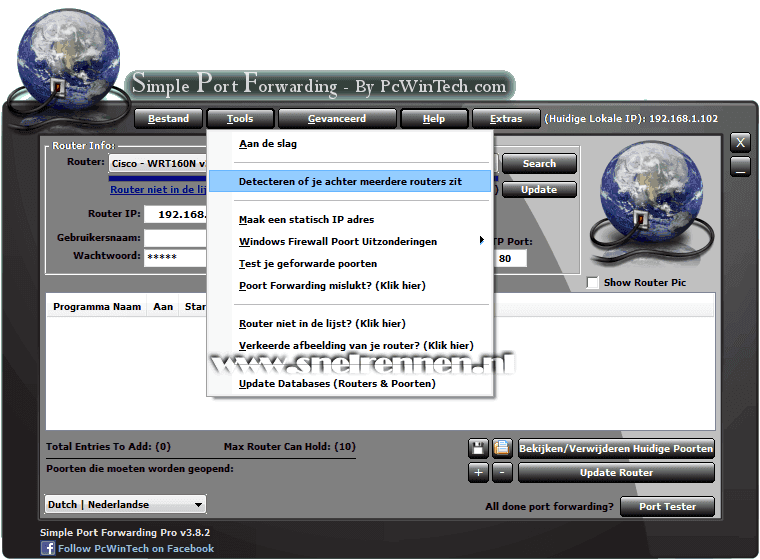Click the minus remove entry button
760x560 pixels.
(502, 472)
